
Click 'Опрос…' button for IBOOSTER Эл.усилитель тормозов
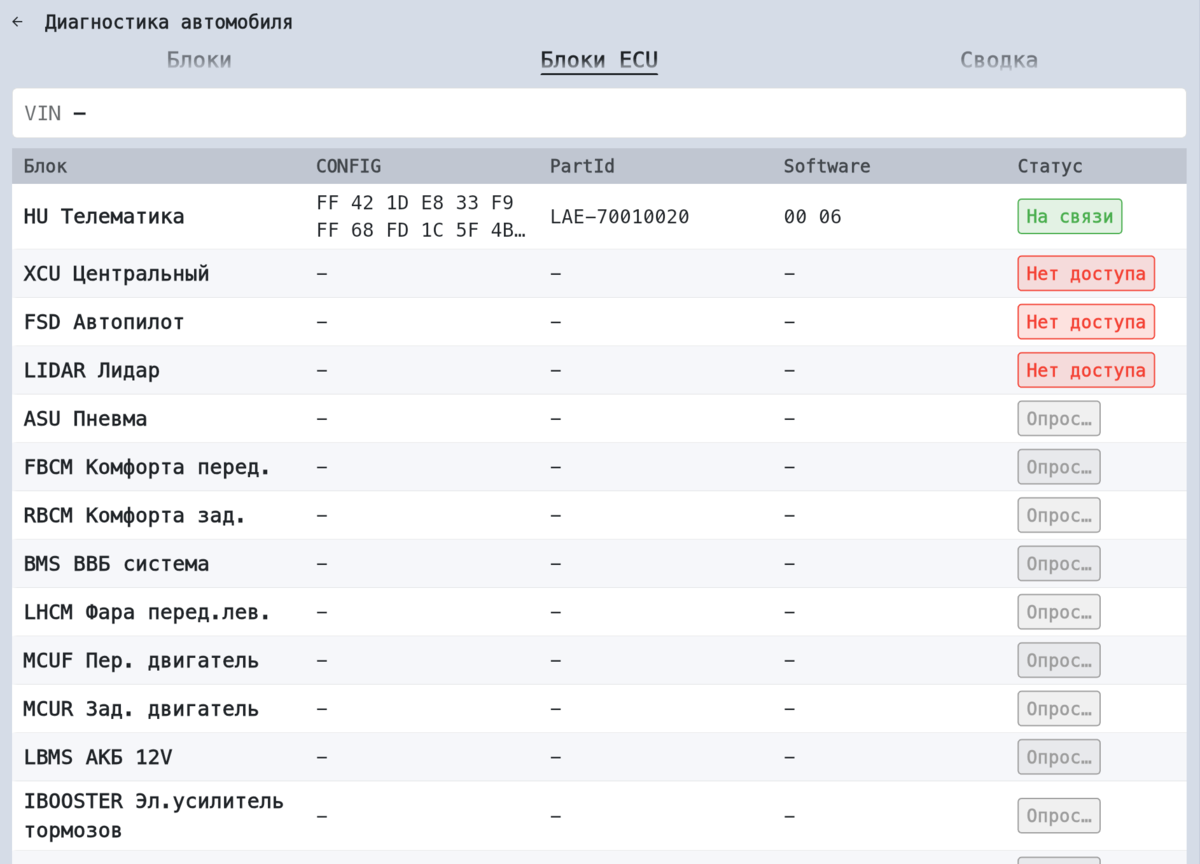tap(1059, 816)
